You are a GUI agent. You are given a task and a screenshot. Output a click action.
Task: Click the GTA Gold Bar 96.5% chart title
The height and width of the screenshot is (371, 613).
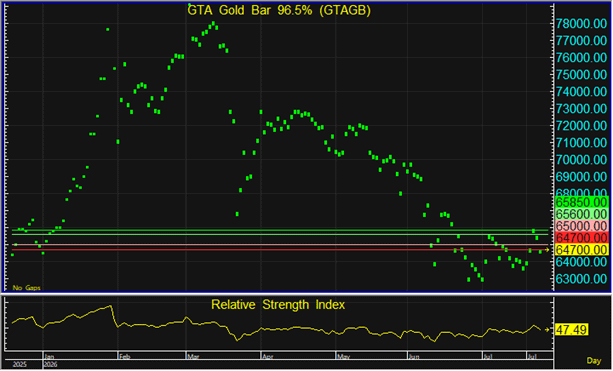coord(279,11)
